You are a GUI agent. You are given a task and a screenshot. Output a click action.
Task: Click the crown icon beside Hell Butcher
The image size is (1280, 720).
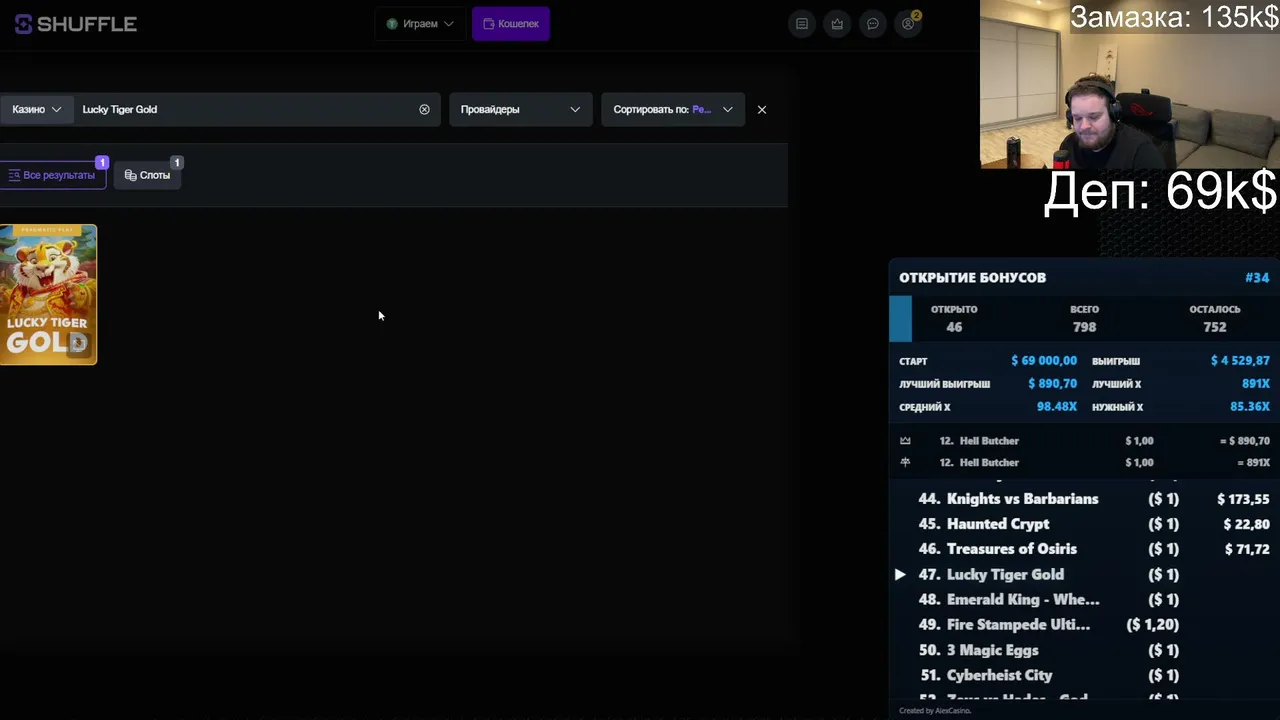(x=905, y=441)
